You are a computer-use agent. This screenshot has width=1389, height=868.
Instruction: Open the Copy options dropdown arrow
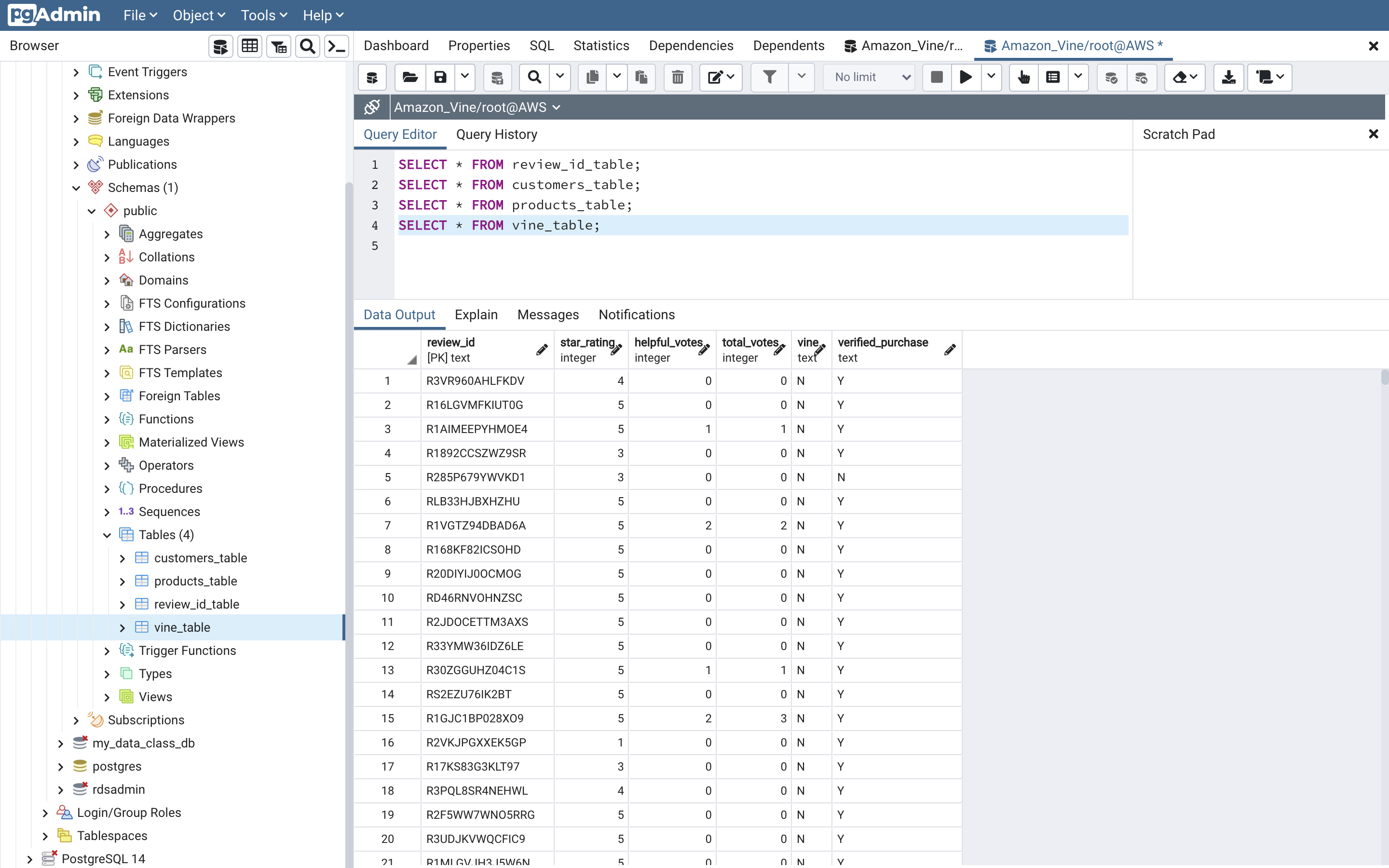tap(617, 77)
